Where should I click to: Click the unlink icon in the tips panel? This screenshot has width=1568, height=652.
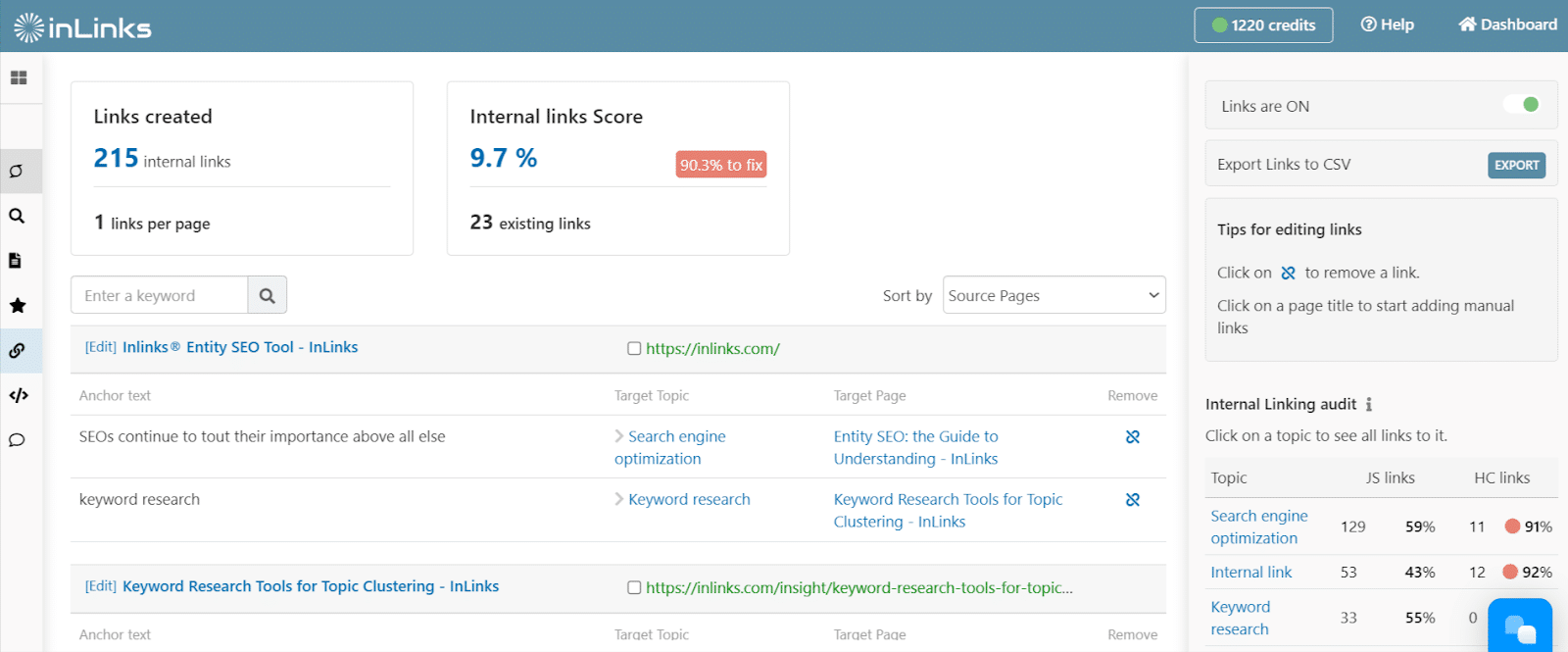point(1288,273)
